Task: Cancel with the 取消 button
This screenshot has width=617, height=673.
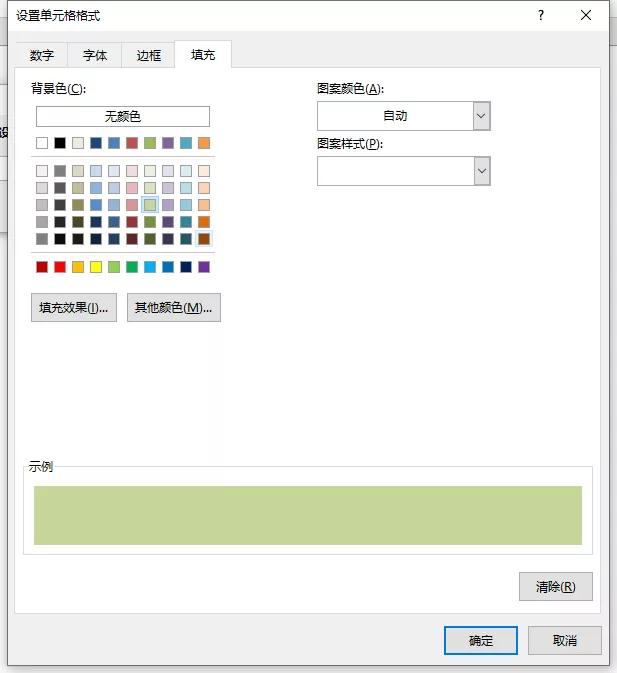Action: 565,640
